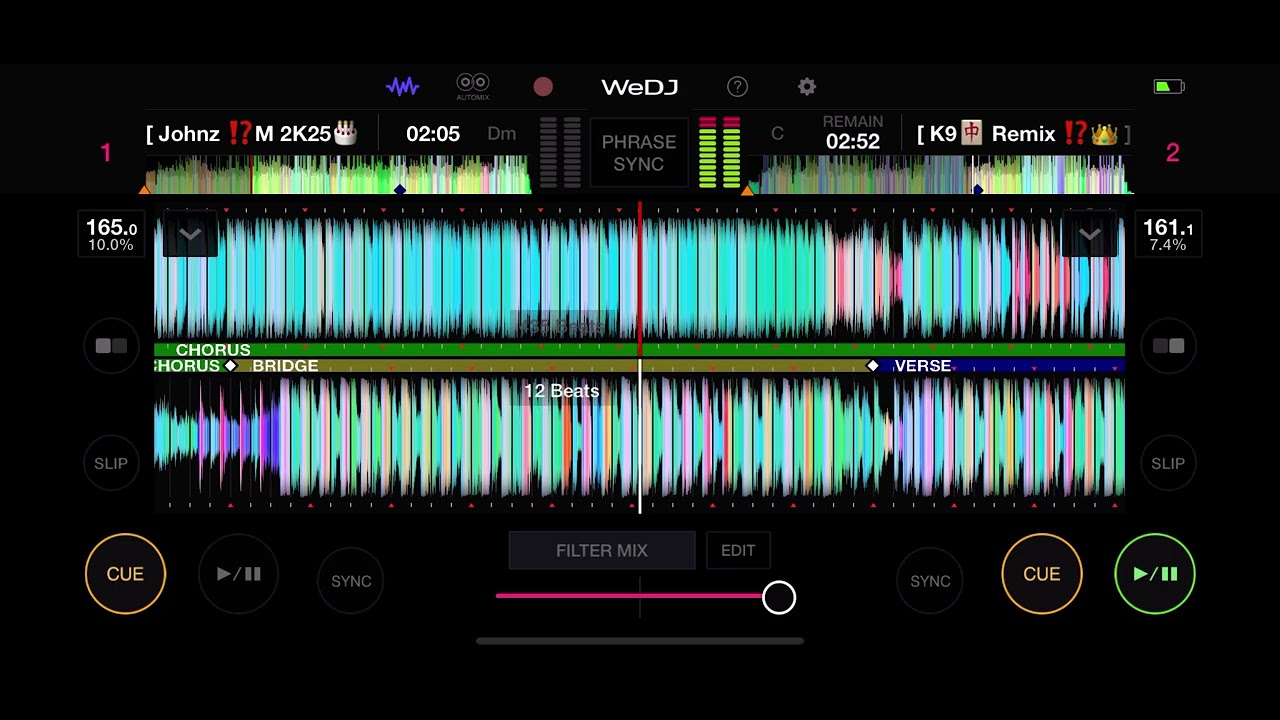Select the VERSE phrase label
The height and width of the screenshot is (720, 1280).
pyautogui.click(x=922, y=366)
